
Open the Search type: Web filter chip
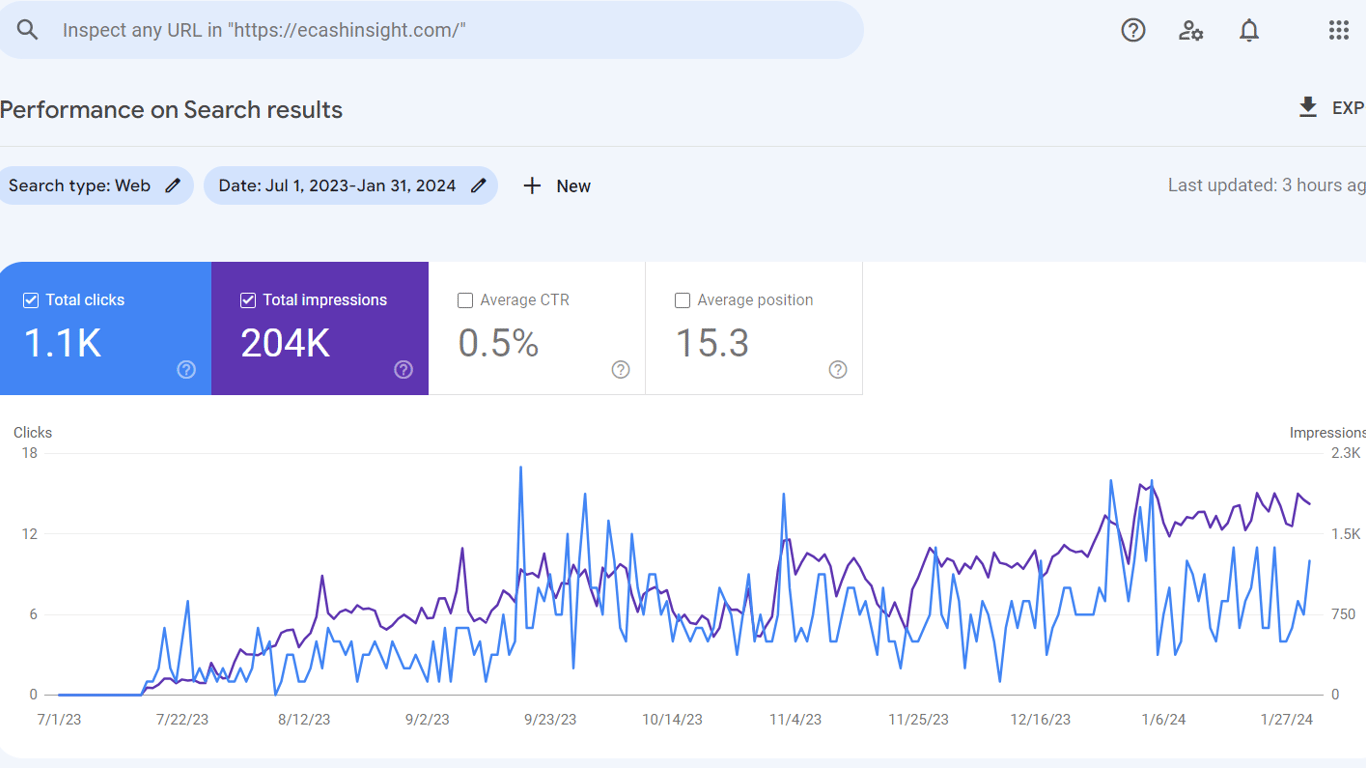(x=94, y=186)
